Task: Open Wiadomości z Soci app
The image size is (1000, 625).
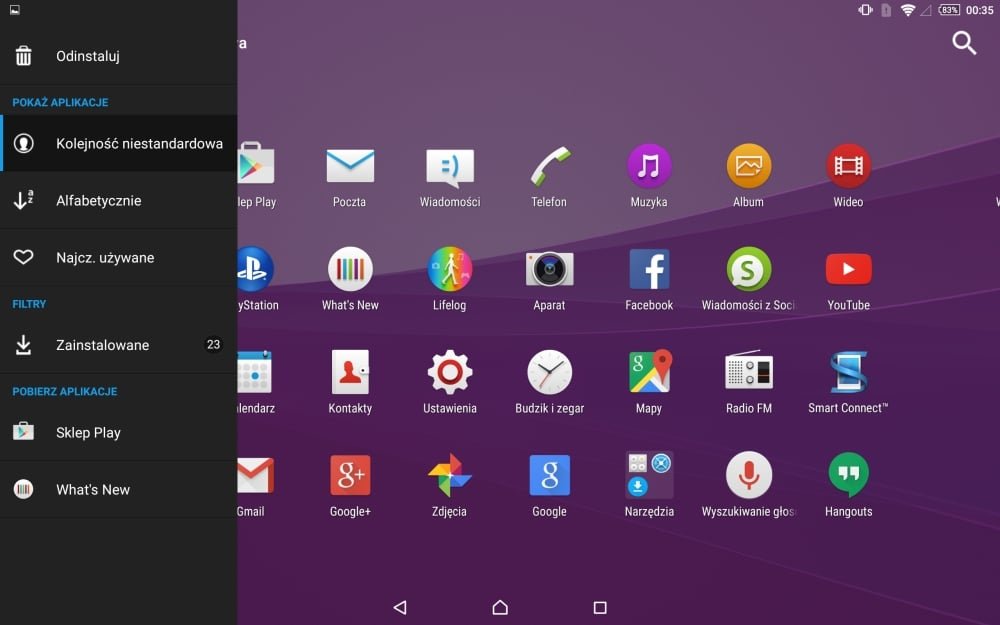Action: point(749,269)
